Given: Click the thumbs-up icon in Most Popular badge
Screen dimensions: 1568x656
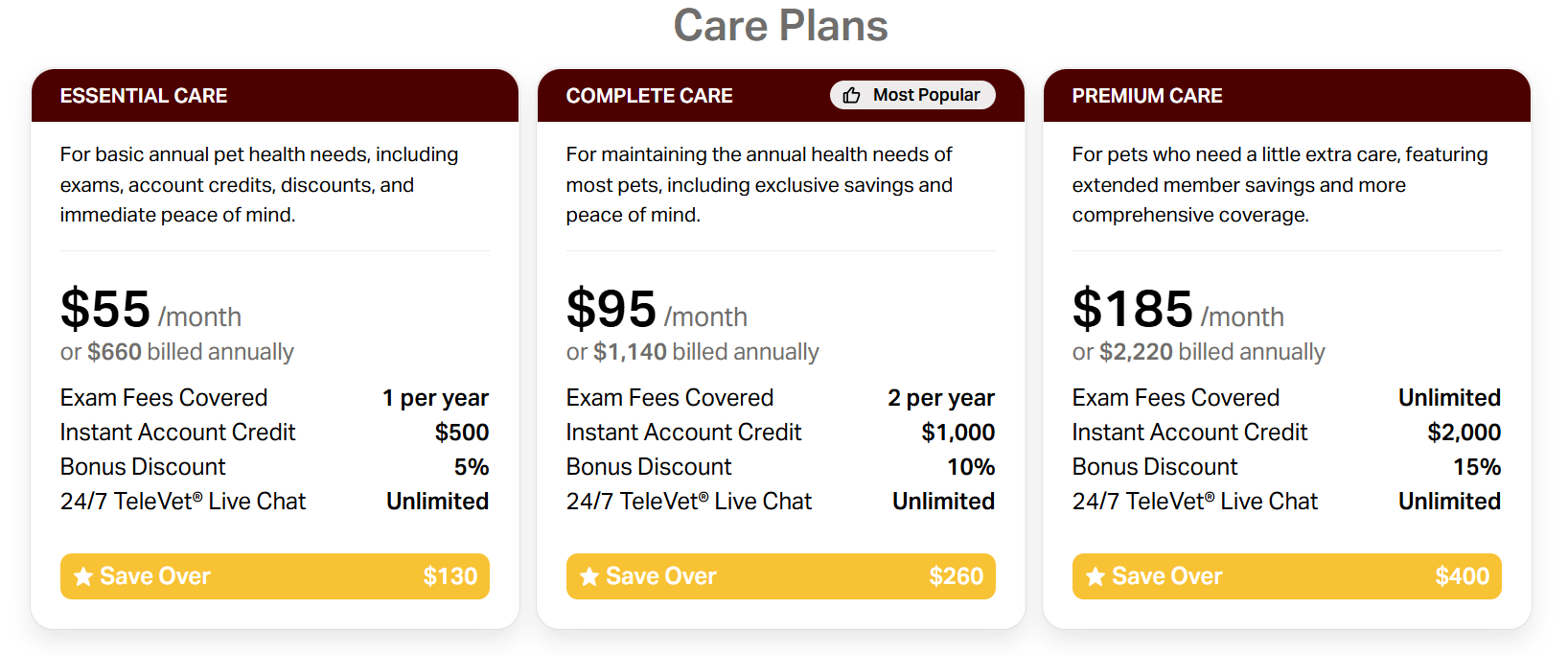Looking at the screenshot, I should point(851,95).
